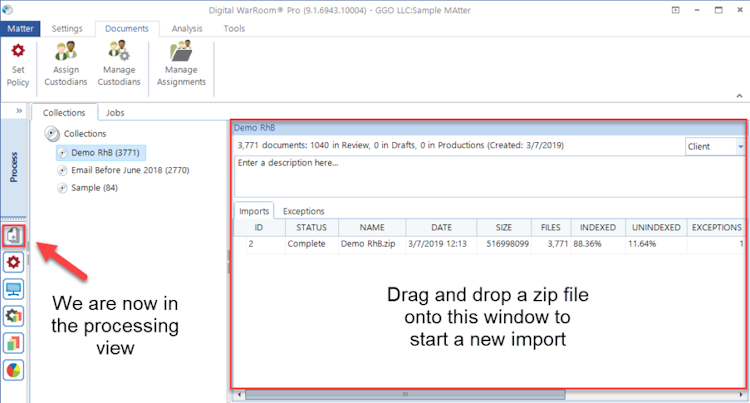
Task: Open the pie chart sidebar icon
Action: point(13,370)
